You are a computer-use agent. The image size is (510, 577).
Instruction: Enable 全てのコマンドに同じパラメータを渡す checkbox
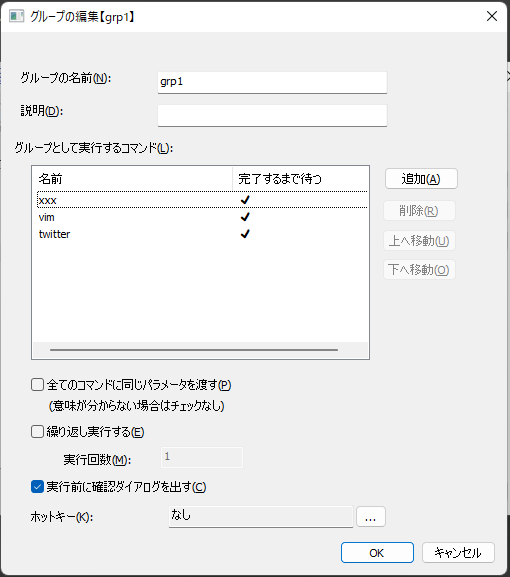click(38, 385)
